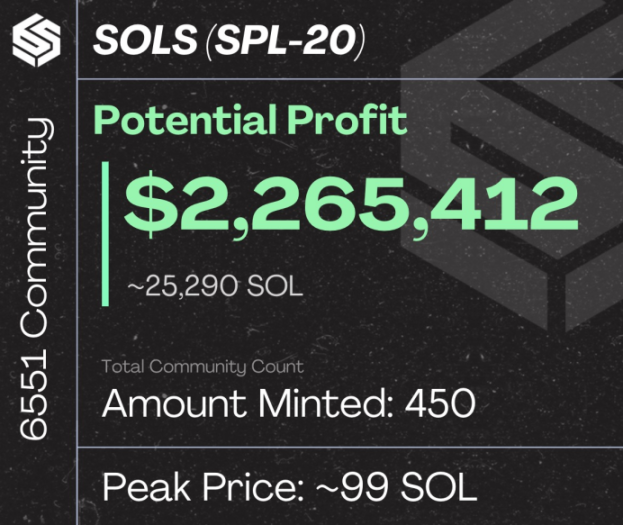The image size is (623, 525).
Task: Click the (SPL-20) text in the header
Action: tap(284, 40)
